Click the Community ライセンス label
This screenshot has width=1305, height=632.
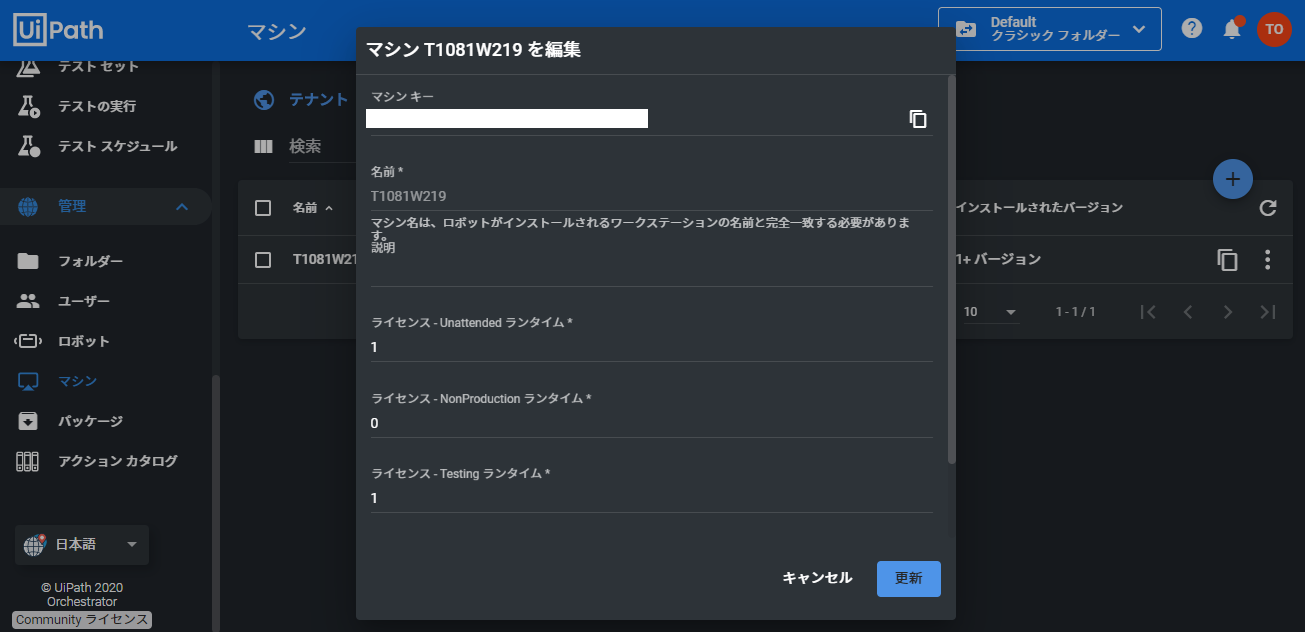pos(82,620)
